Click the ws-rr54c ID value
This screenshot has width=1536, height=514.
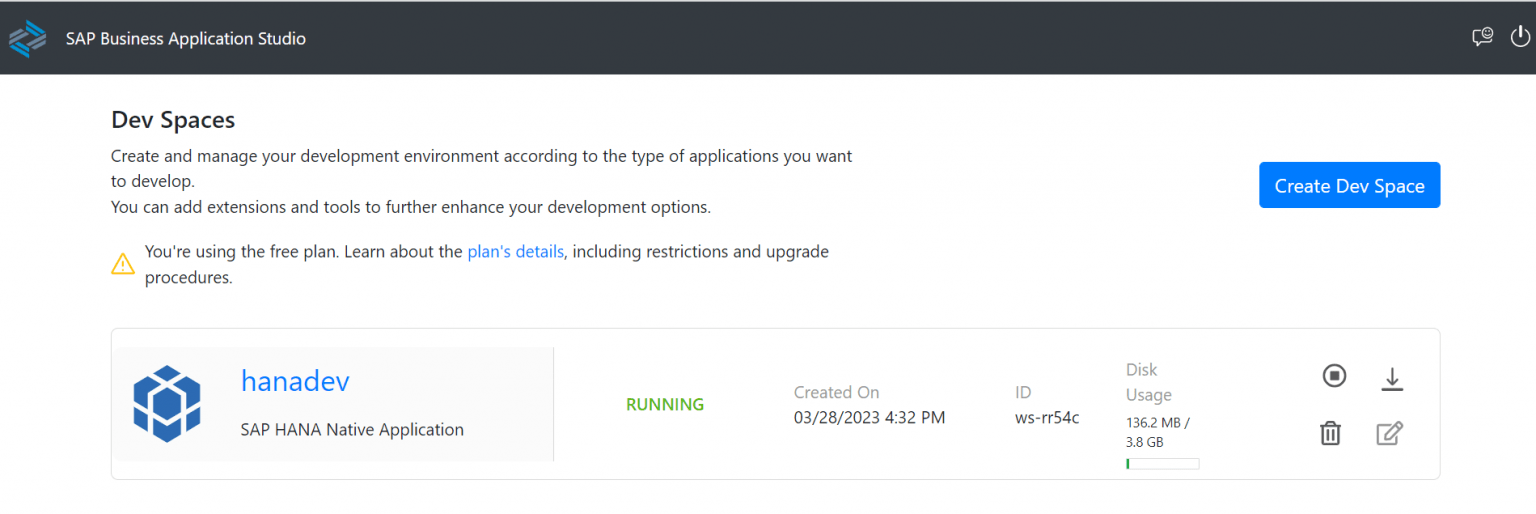(x=1046, y=418)
